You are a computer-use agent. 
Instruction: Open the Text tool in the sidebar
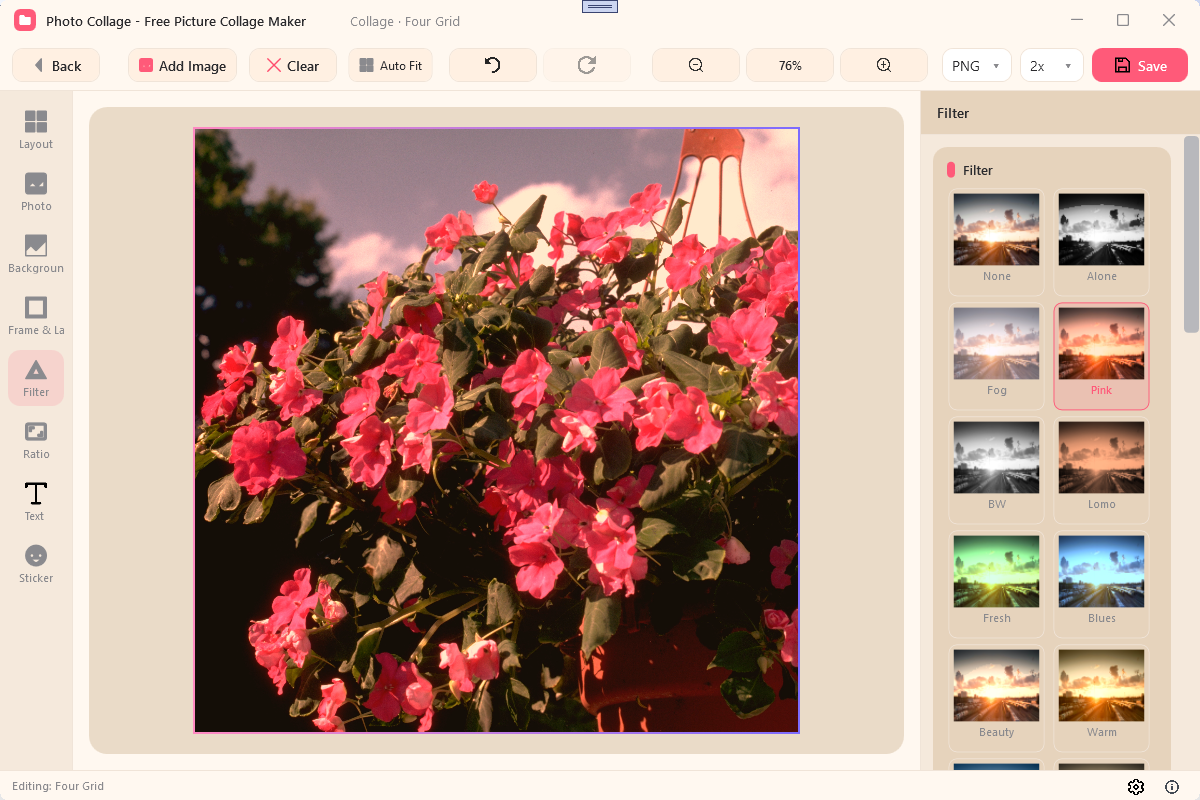(x=36, y=502)
